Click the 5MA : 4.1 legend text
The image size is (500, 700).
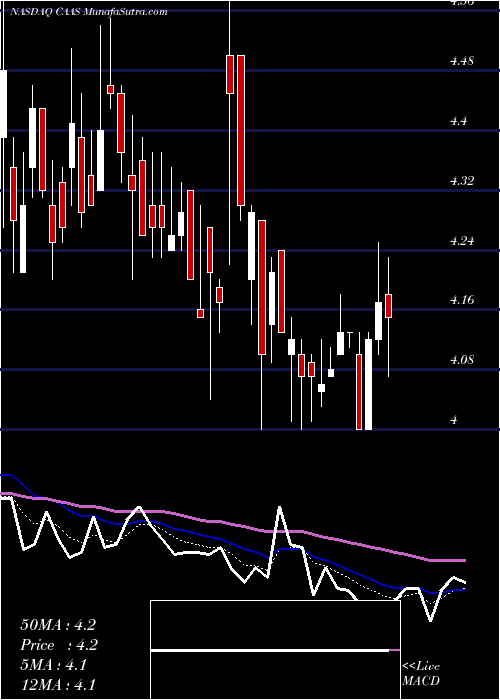[54, 665]
